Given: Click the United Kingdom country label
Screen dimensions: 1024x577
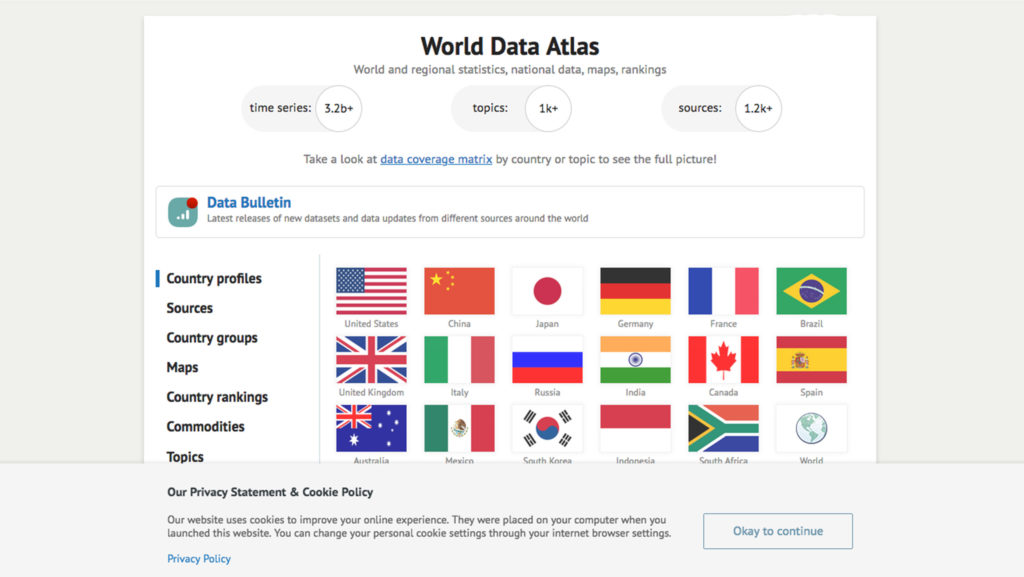Looking at the screenshot, I should (x=371, y=392).
